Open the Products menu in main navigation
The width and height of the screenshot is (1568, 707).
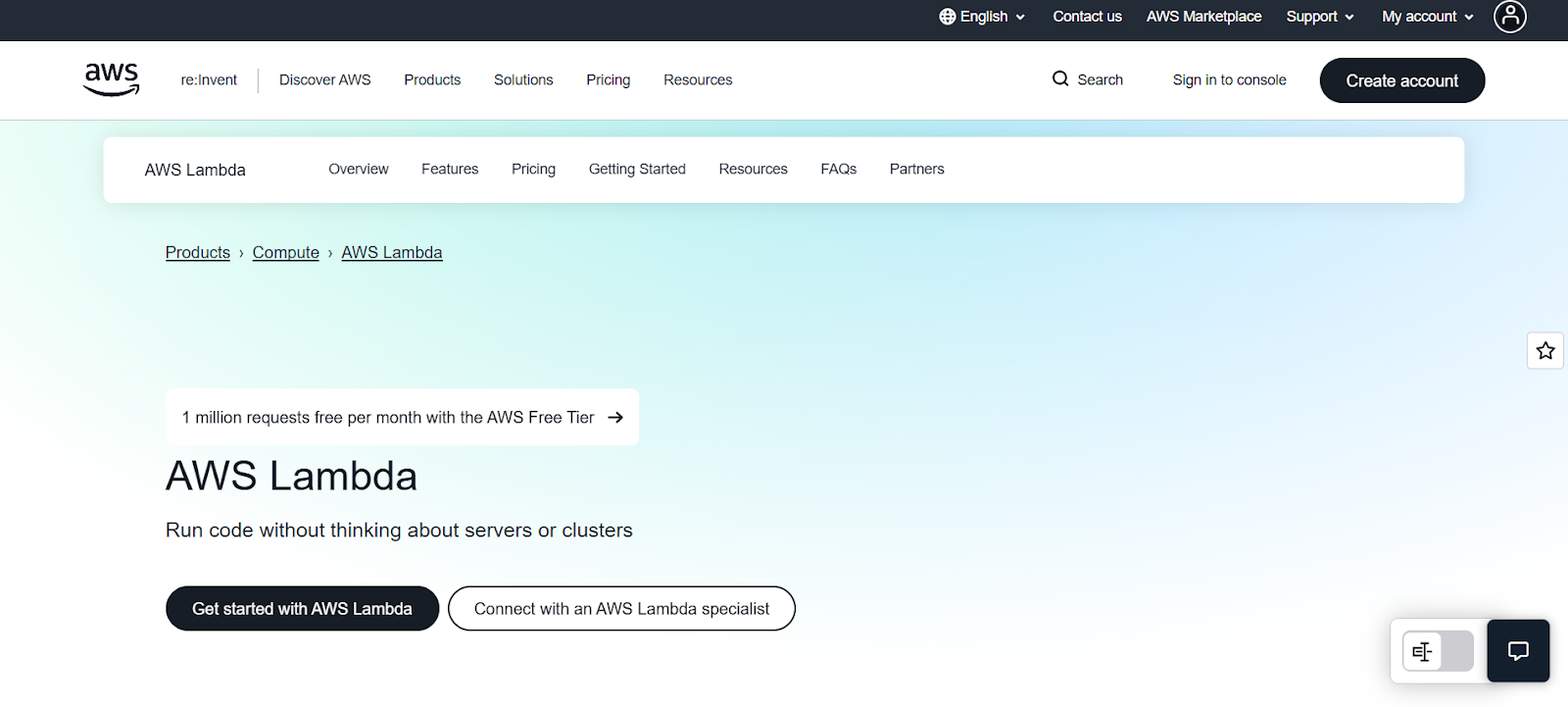coord(432,80)
